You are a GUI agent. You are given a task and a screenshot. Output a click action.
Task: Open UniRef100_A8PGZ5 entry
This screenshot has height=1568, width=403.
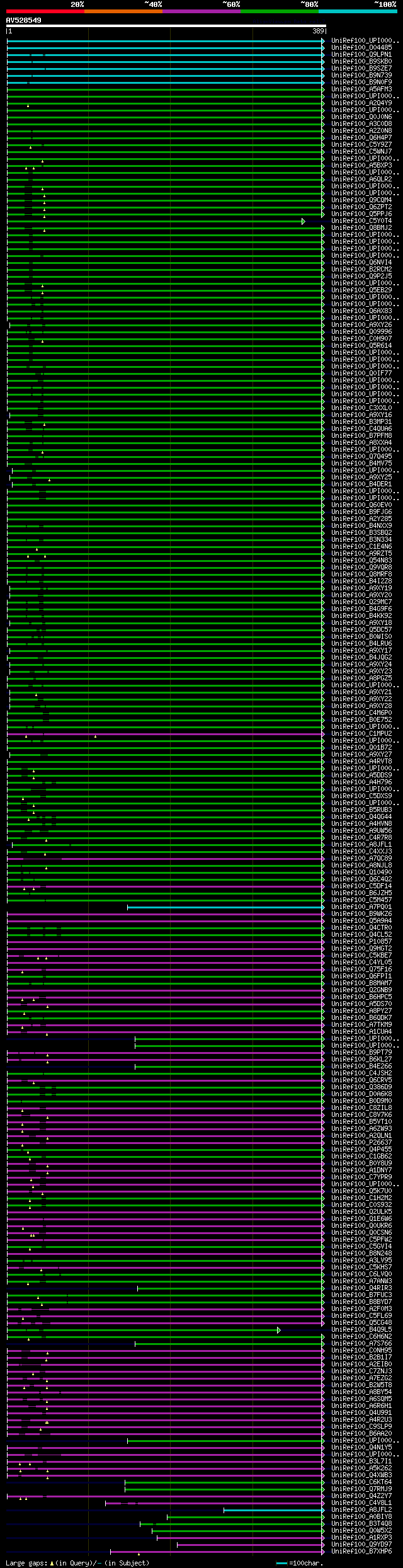[x=361, y=678]
